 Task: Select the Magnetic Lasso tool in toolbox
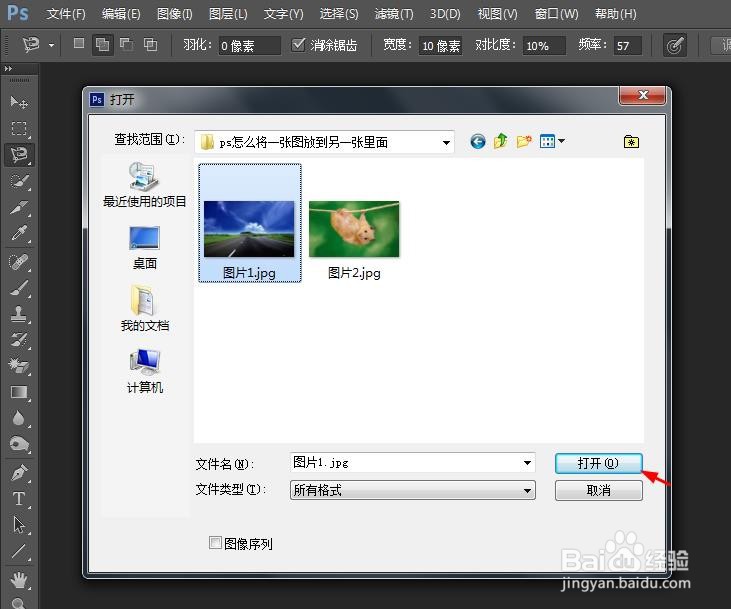pos(19,154)
